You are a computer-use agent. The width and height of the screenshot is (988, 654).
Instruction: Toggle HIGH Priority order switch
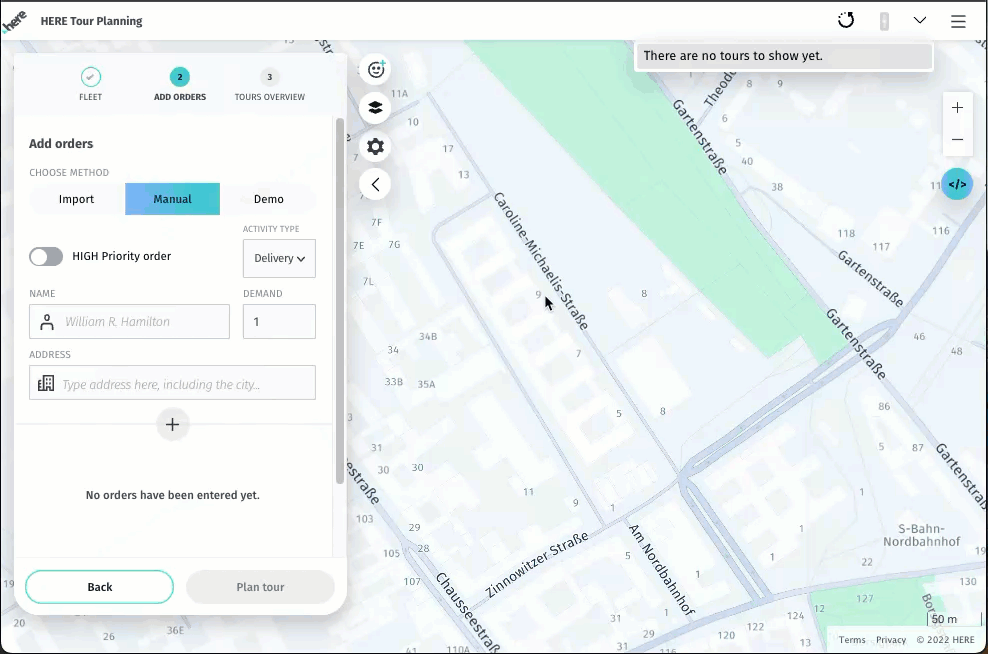[46, 256]
